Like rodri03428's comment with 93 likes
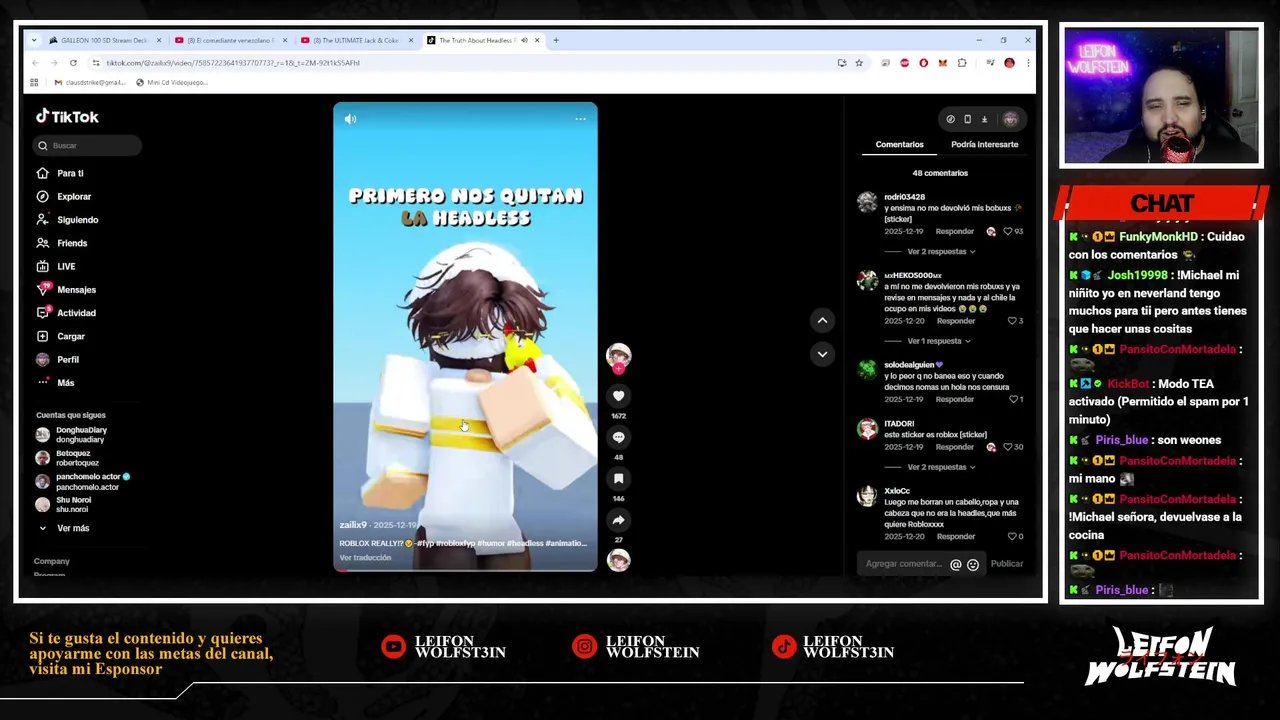Screen dimensions: 1280x720 (1008, 232)
